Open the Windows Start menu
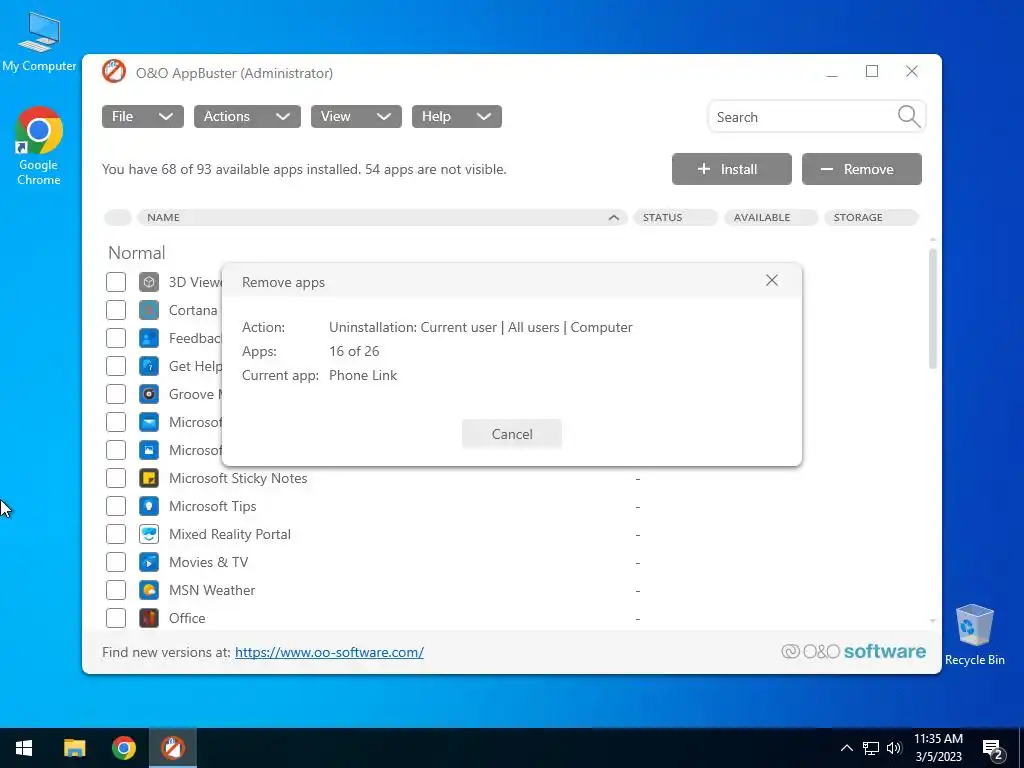1024x768 pixels. point(24,748)
